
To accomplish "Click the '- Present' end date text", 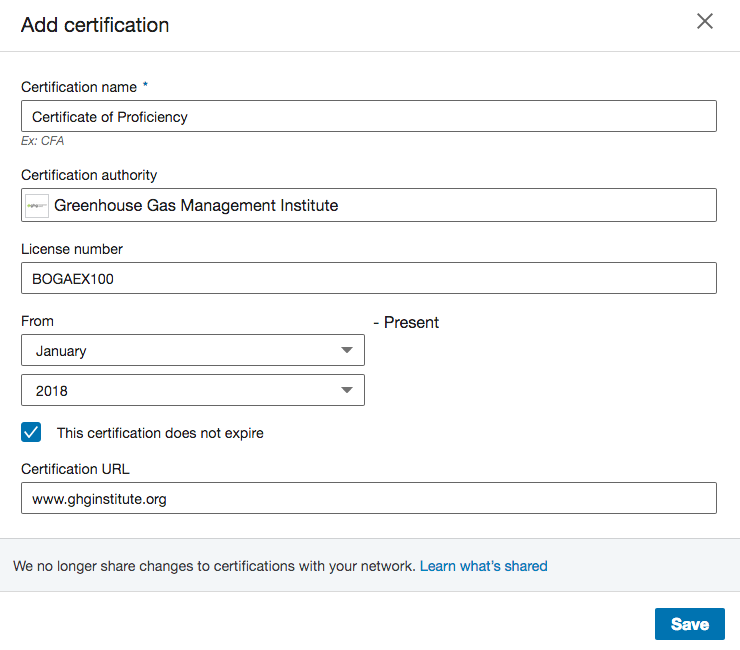I will [406, 322].
